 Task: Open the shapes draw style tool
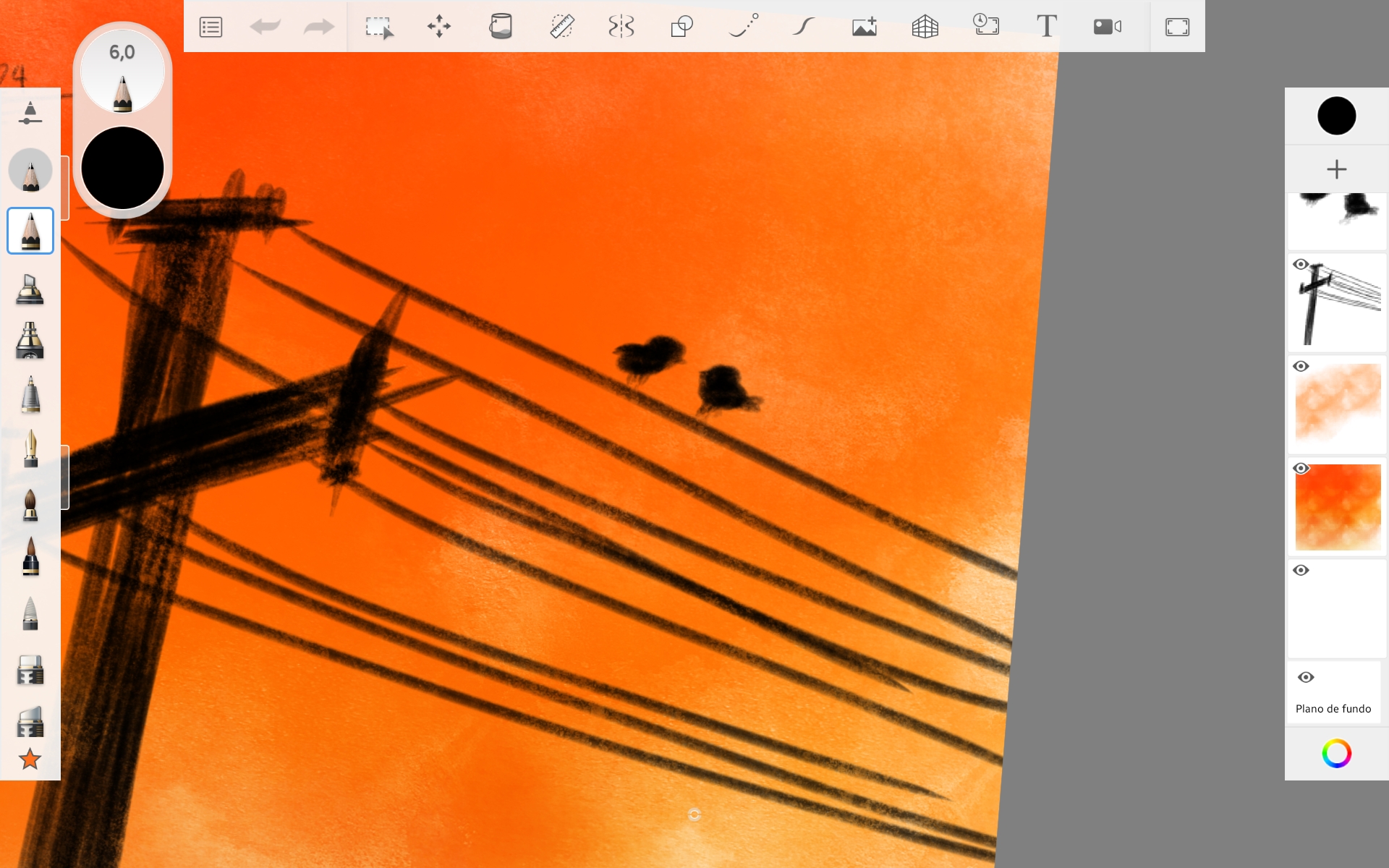coord(681,27)
